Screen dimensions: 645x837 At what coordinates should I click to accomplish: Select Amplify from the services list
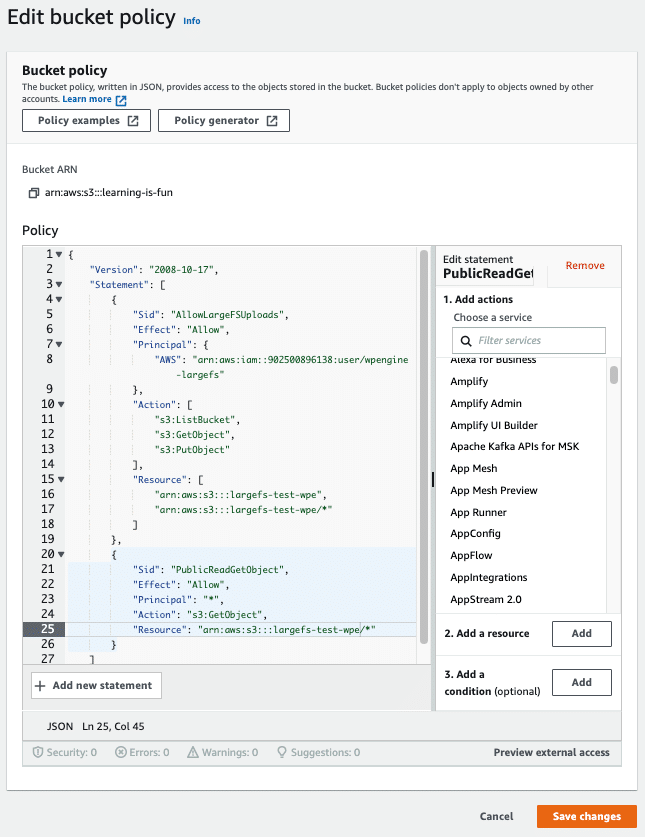(x=469, y=381)
